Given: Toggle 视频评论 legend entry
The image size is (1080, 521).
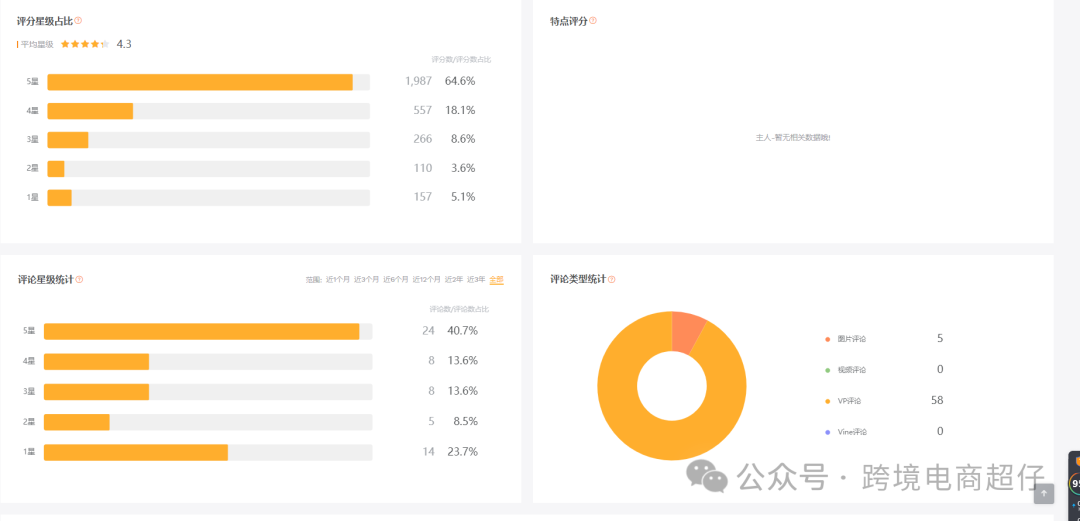Looking at the screenshot, I should point(846,370).
